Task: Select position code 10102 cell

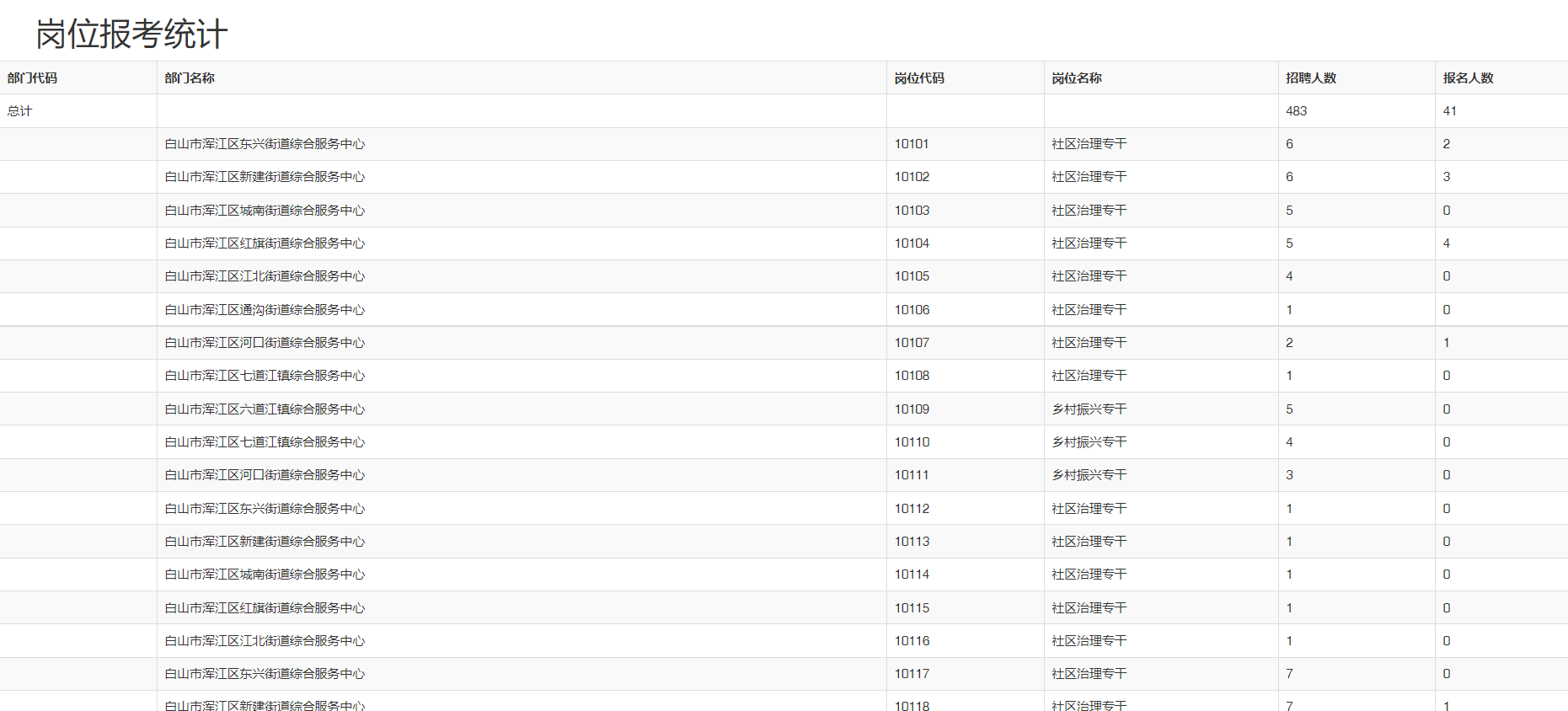Action: (912, 177)
